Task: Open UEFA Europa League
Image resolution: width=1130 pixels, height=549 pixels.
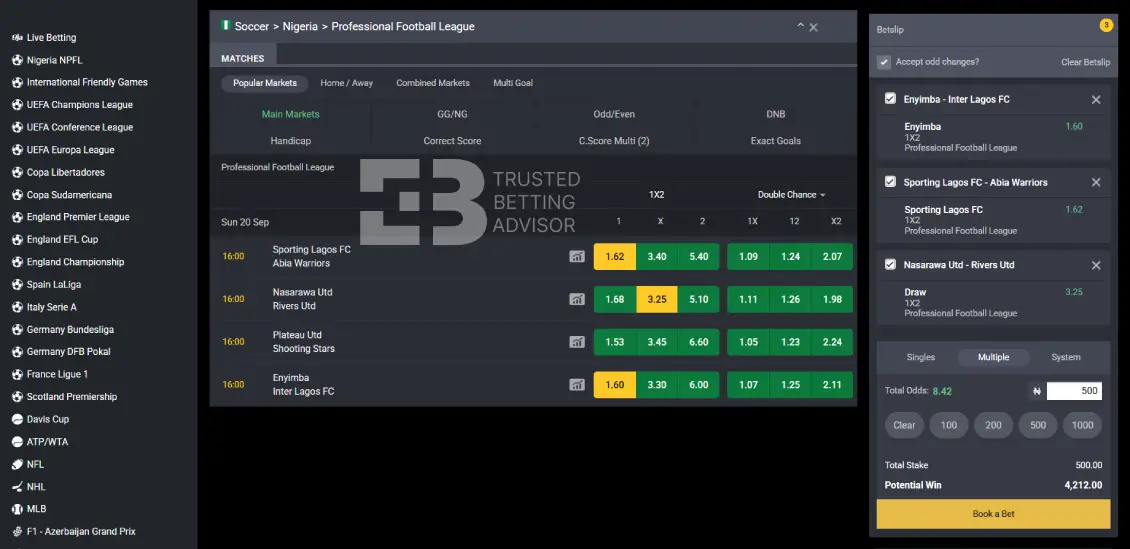Action: click(63, 150)
